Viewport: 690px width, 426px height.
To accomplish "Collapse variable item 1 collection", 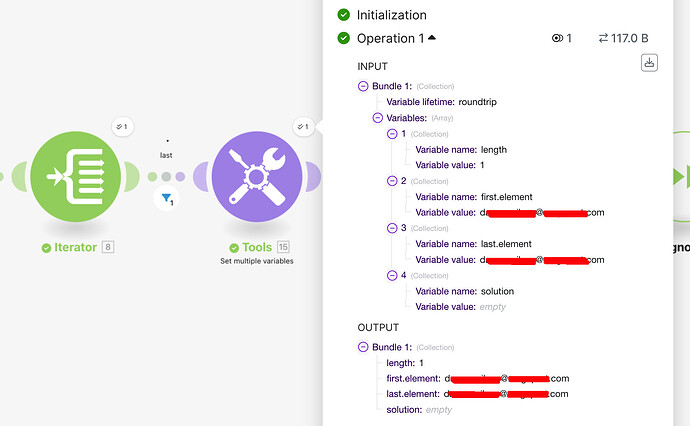I will click(x=392, y=134).
